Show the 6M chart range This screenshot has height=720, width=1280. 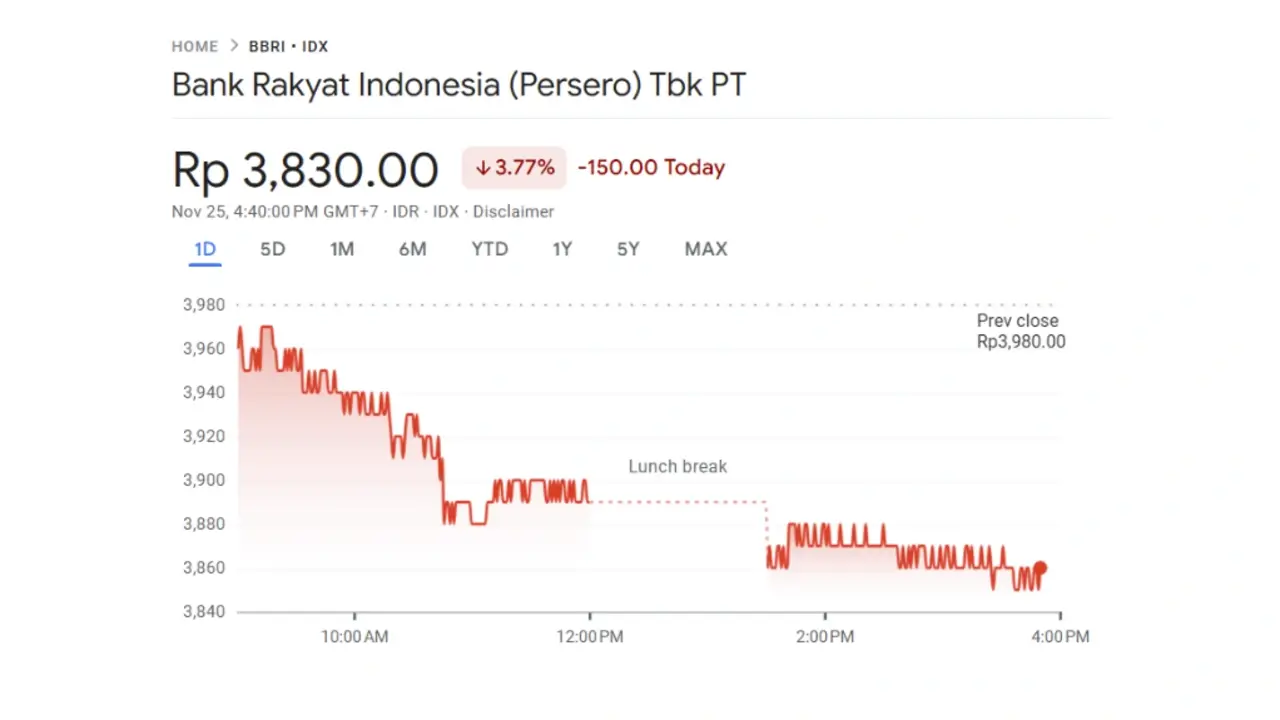pyautogui.click(x=412, y=249)
